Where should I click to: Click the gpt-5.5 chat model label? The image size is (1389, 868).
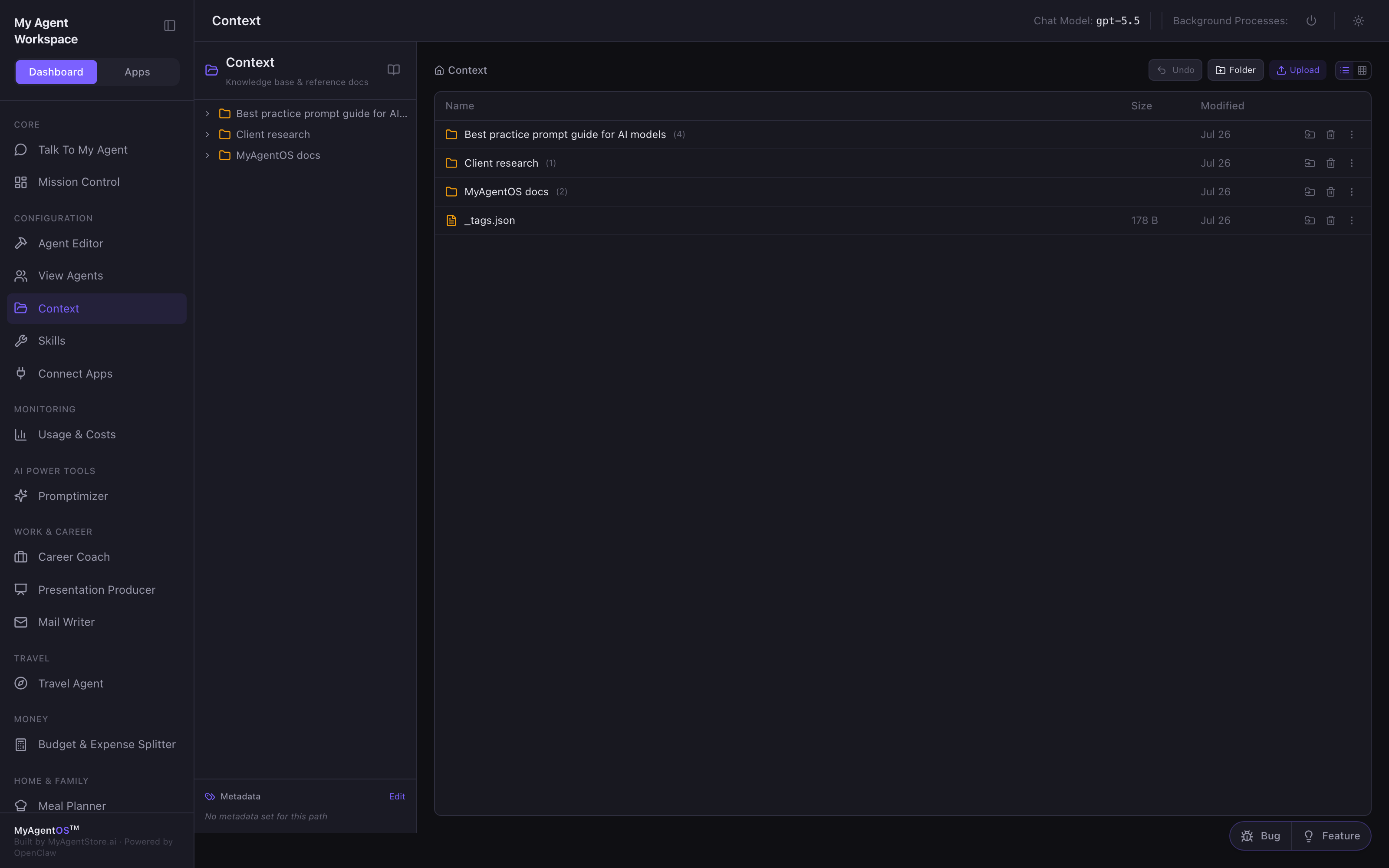[x=1118, y=21]
